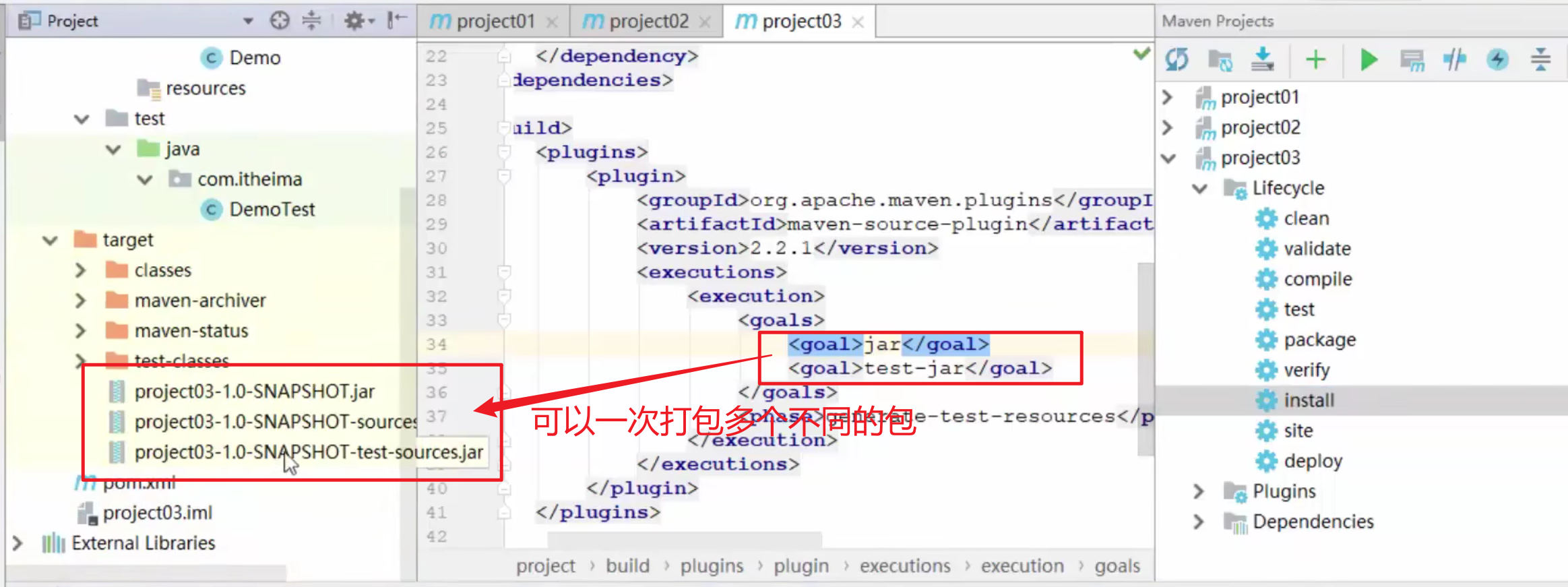The width and height of the screenshot is (1568, 587).
Task: Click the green Run Maven Build icon
Action: coord(1369,60)
